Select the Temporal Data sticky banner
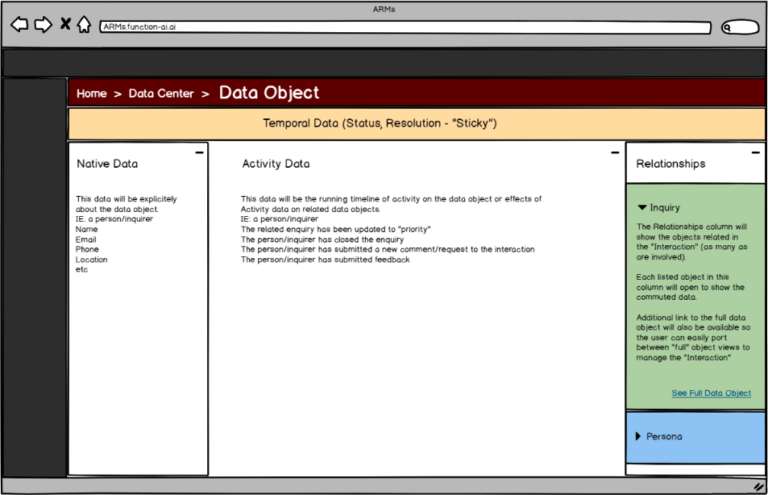 (x=417, y=123)
